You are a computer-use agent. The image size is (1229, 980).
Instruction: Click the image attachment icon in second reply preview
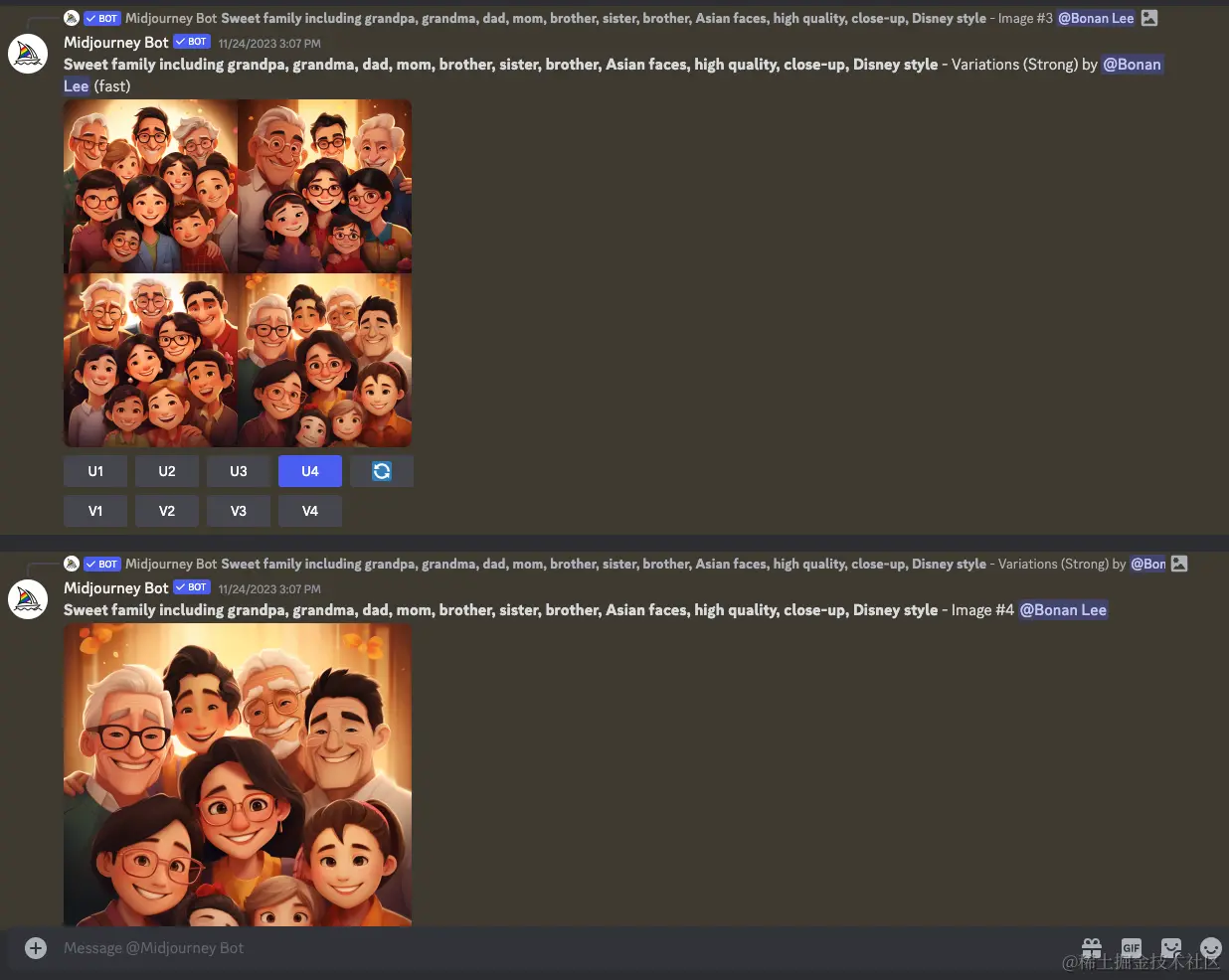(1179, 564)
